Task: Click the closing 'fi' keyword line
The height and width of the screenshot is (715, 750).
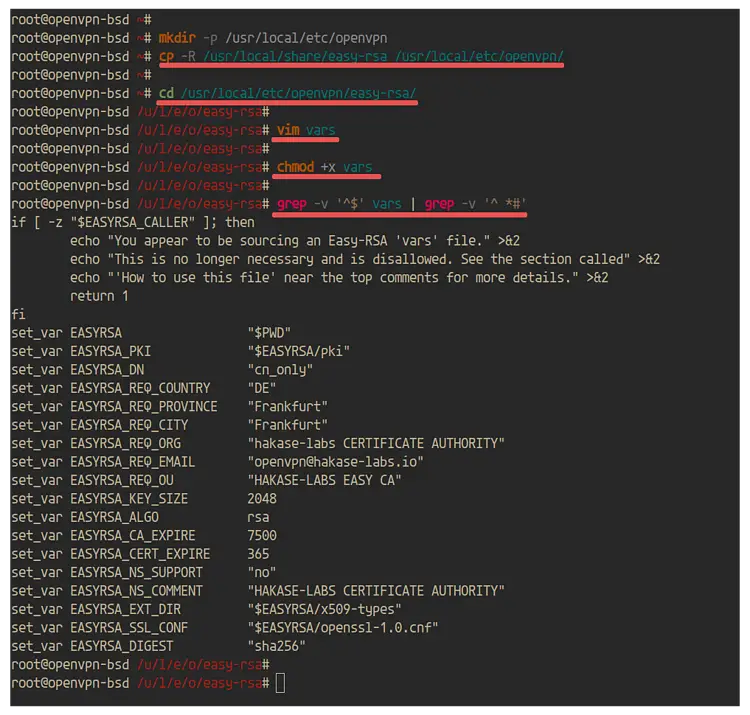Action: 18,314
